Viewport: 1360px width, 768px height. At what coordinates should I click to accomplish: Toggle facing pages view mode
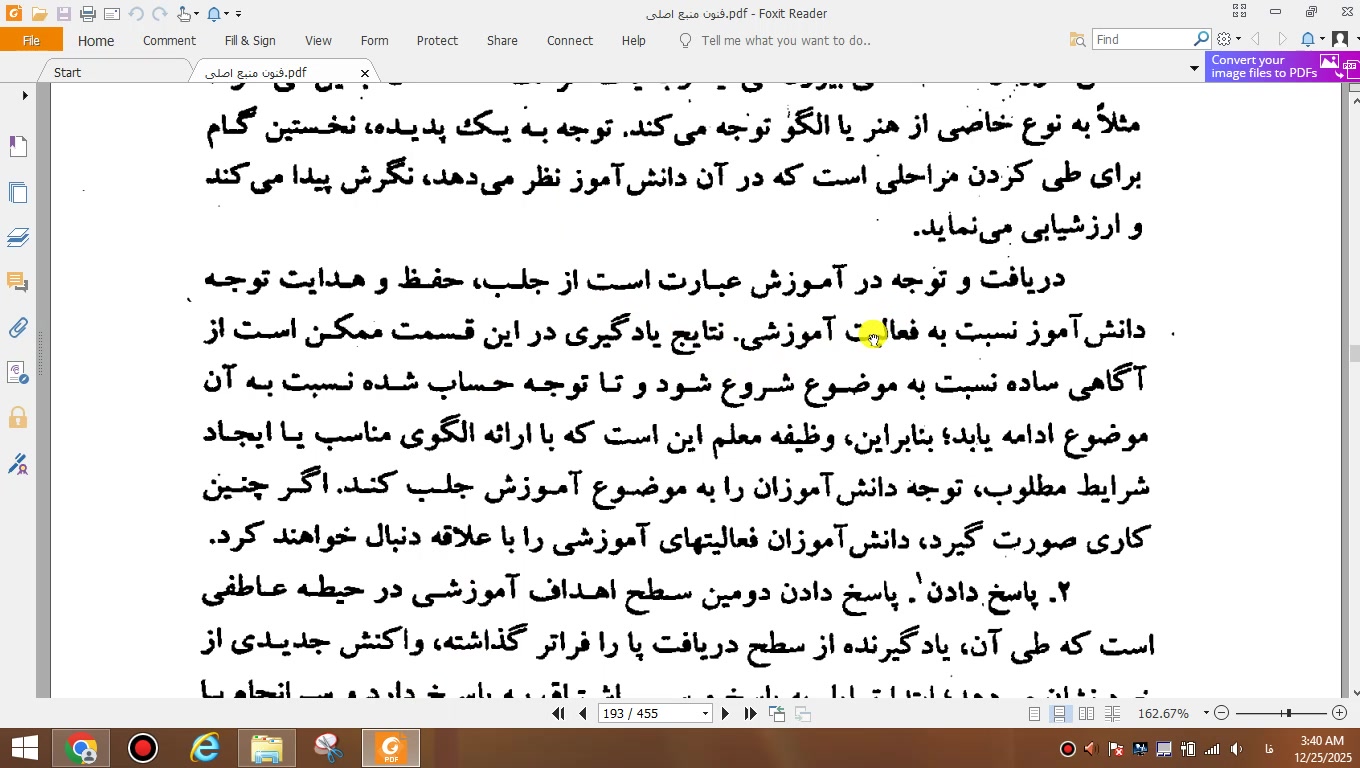click(x=1086, y=713)
